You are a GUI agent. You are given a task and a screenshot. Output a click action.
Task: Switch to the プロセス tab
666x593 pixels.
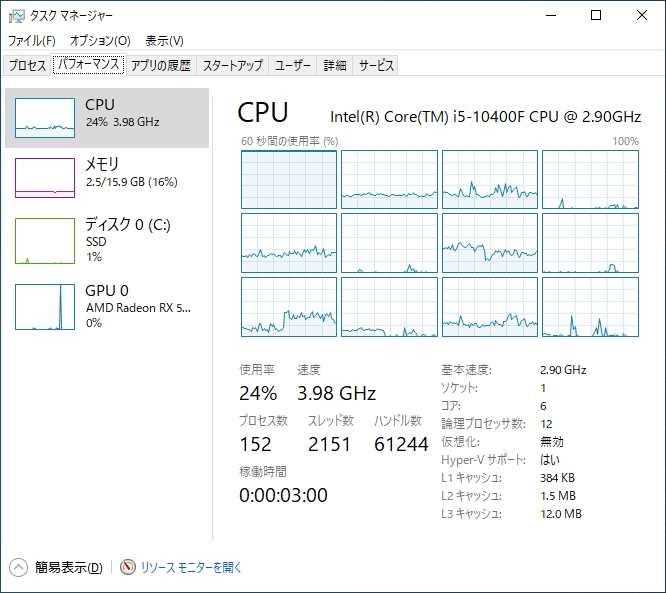coord(27,65)
